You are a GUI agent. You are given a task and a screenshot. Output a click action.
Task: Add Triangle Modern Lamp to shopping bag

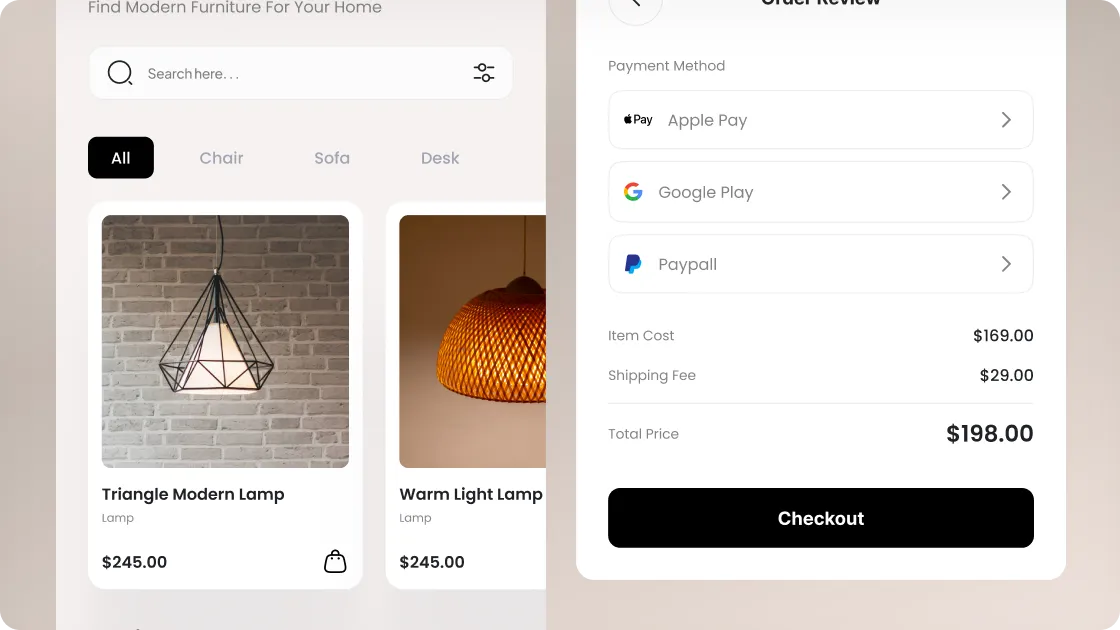pyautogui.click(x=335, y=561)
